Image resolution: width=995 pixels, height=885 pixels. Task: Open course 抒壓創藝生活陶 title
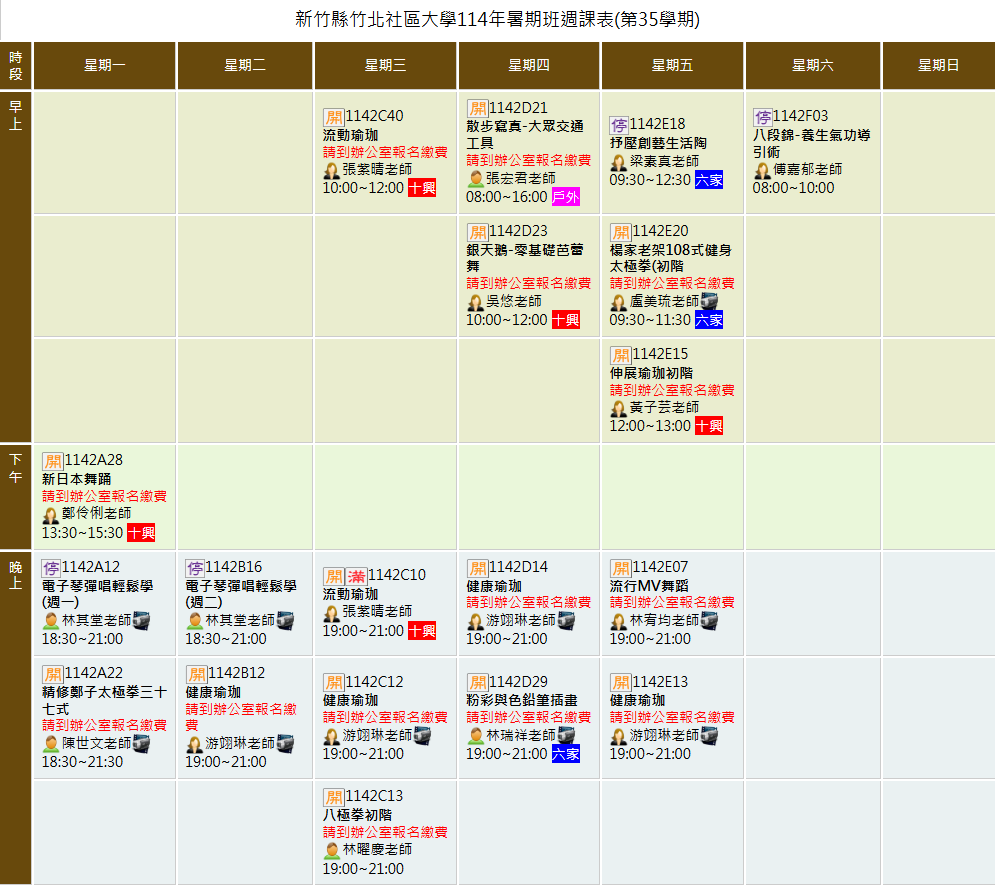(658, 143)
